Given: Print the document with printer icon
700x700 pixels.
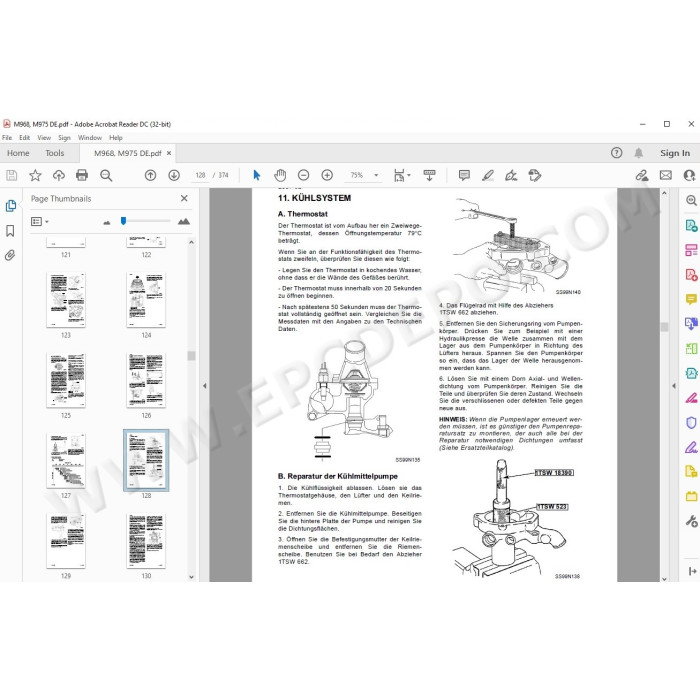Looking at the screenshot, I should tap(82, 175).
